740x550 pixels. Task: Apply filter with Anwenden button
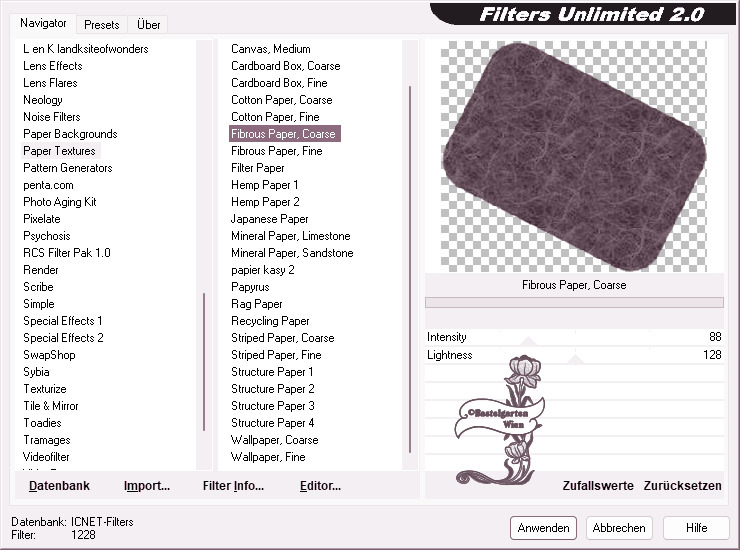pos(543,528)
